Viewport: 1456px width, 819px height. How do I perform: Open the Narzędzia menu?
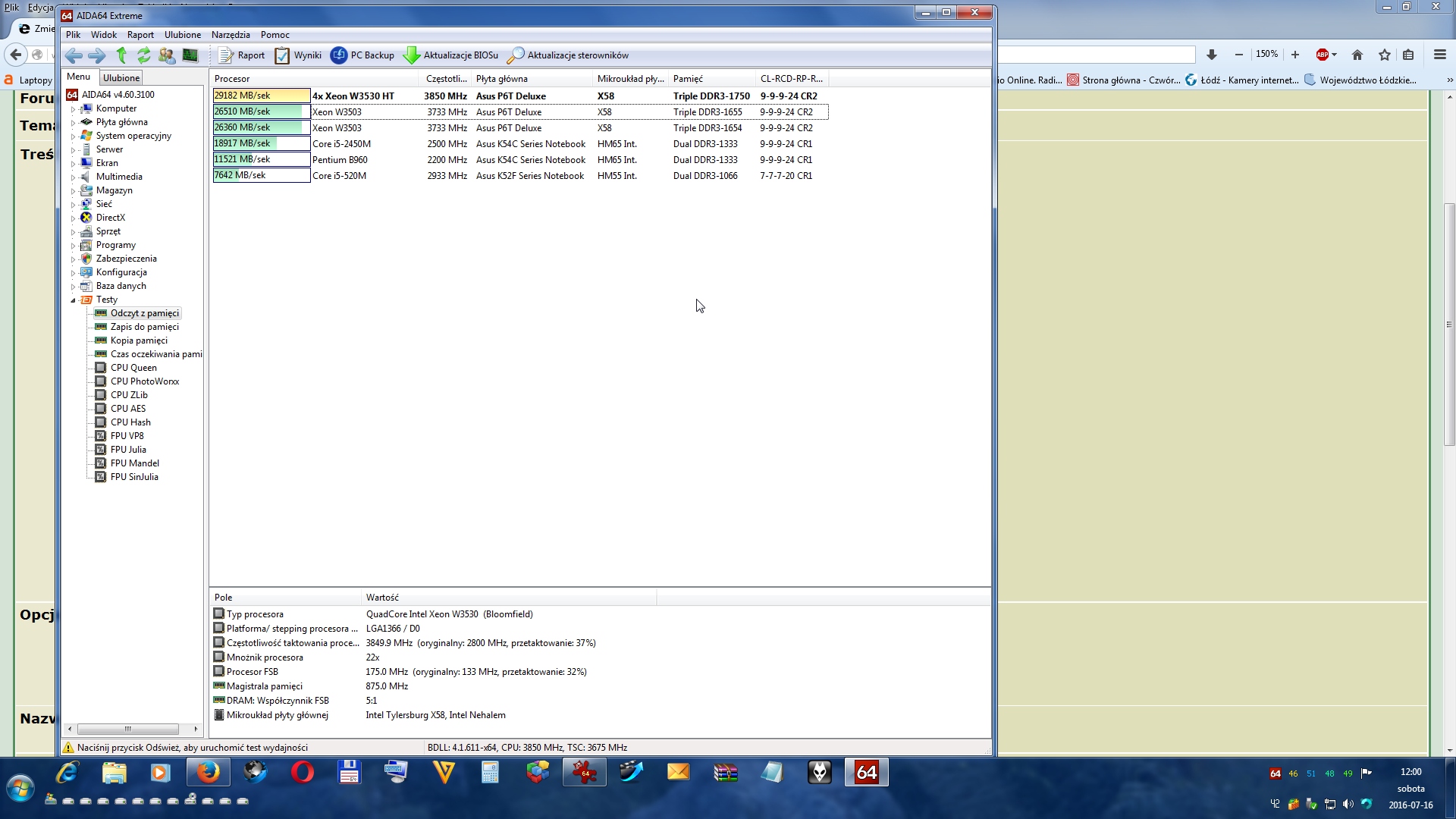point(231,34)
